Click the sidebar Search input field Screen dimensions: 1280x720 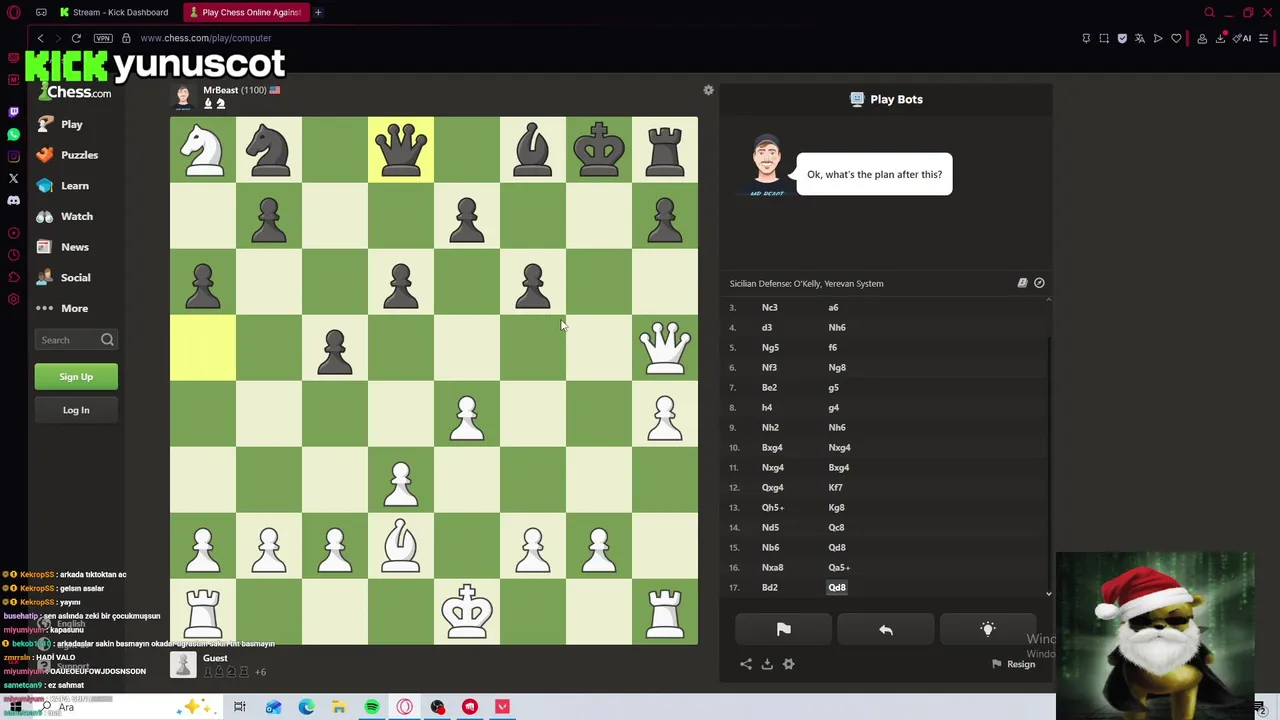76,340
